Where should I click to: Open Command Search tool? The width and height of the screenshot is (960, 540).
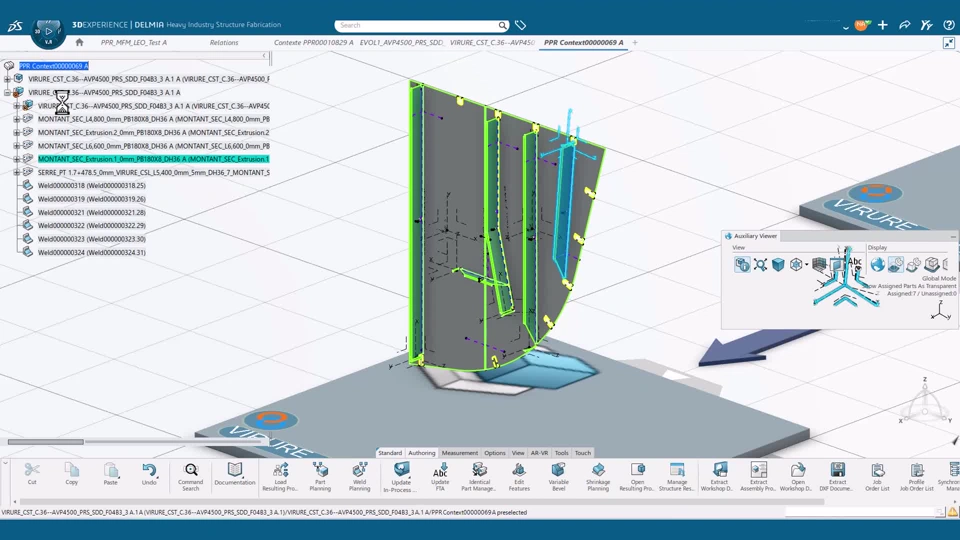[x=191, y=470]
